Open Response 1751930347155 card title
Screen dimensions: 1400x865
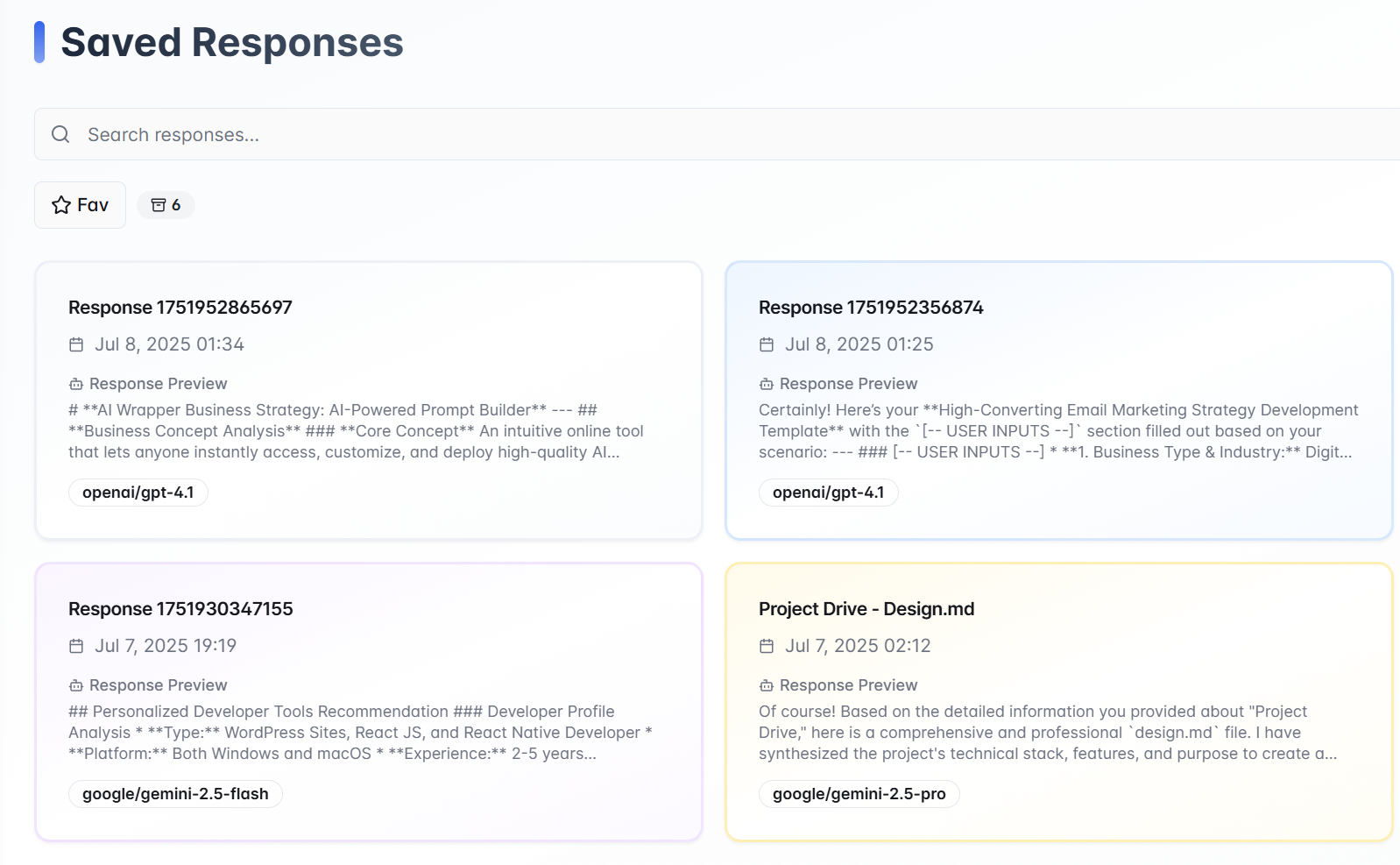pos(180,609)
